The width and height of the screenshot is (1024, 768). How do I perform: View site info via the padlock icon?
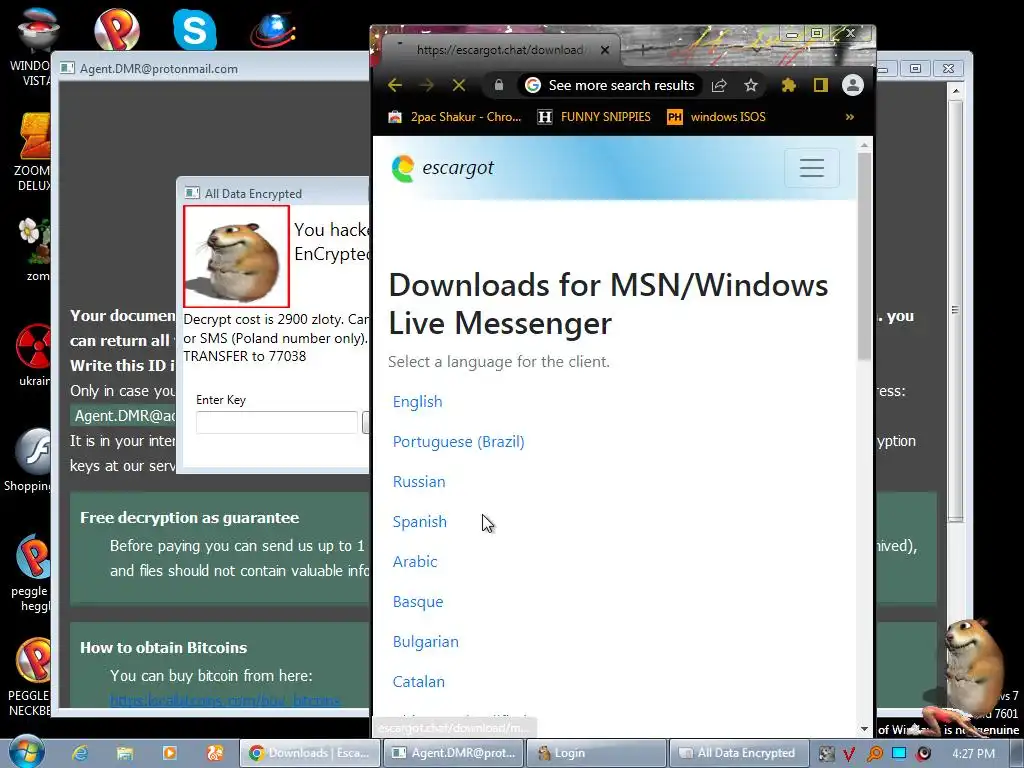pos(499,86)
